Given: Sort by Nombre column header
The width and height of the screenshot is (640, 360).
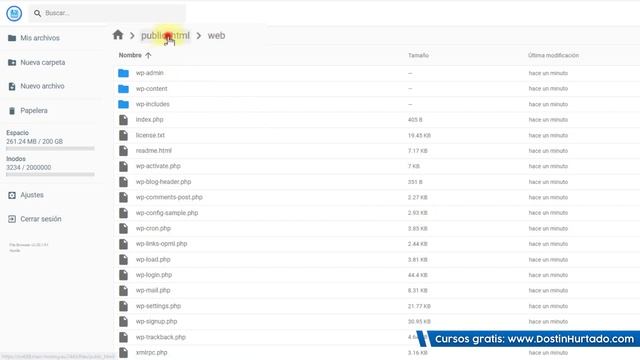Looking at the screenshot, I should point(130,55).
